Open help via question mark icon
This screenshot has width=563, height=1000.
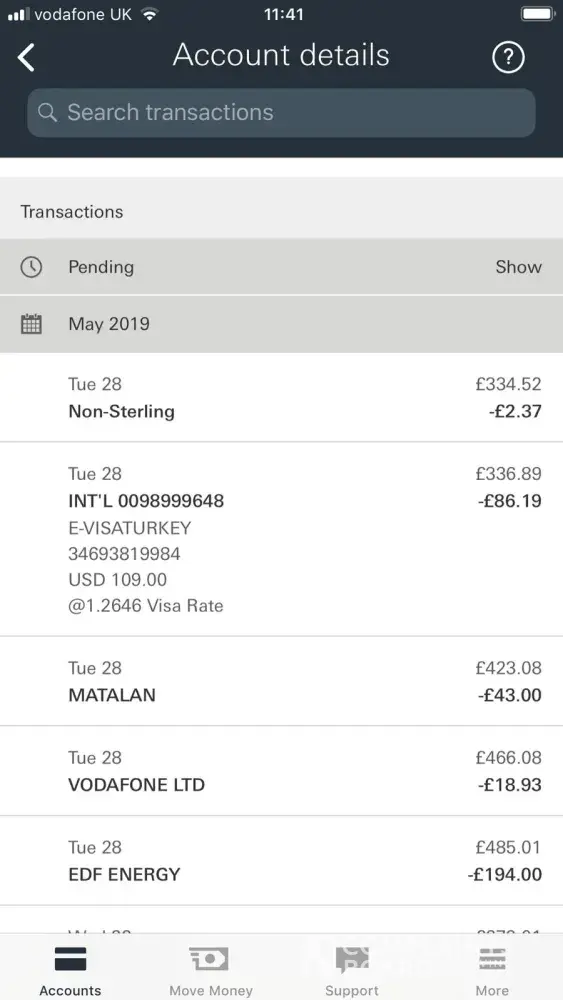508,58
